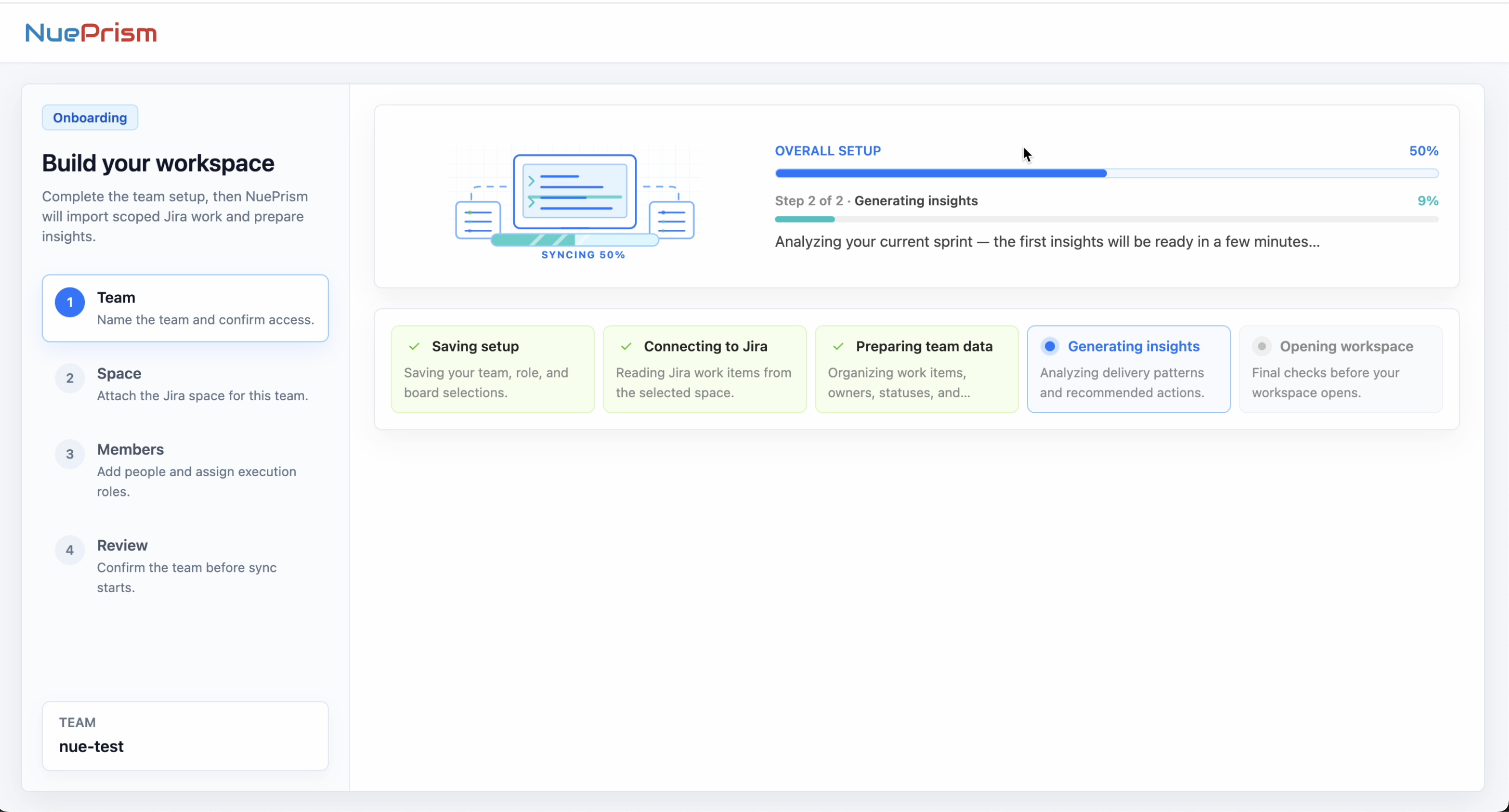Click 'Analyzing your current sprint' message

[1047, 242]
